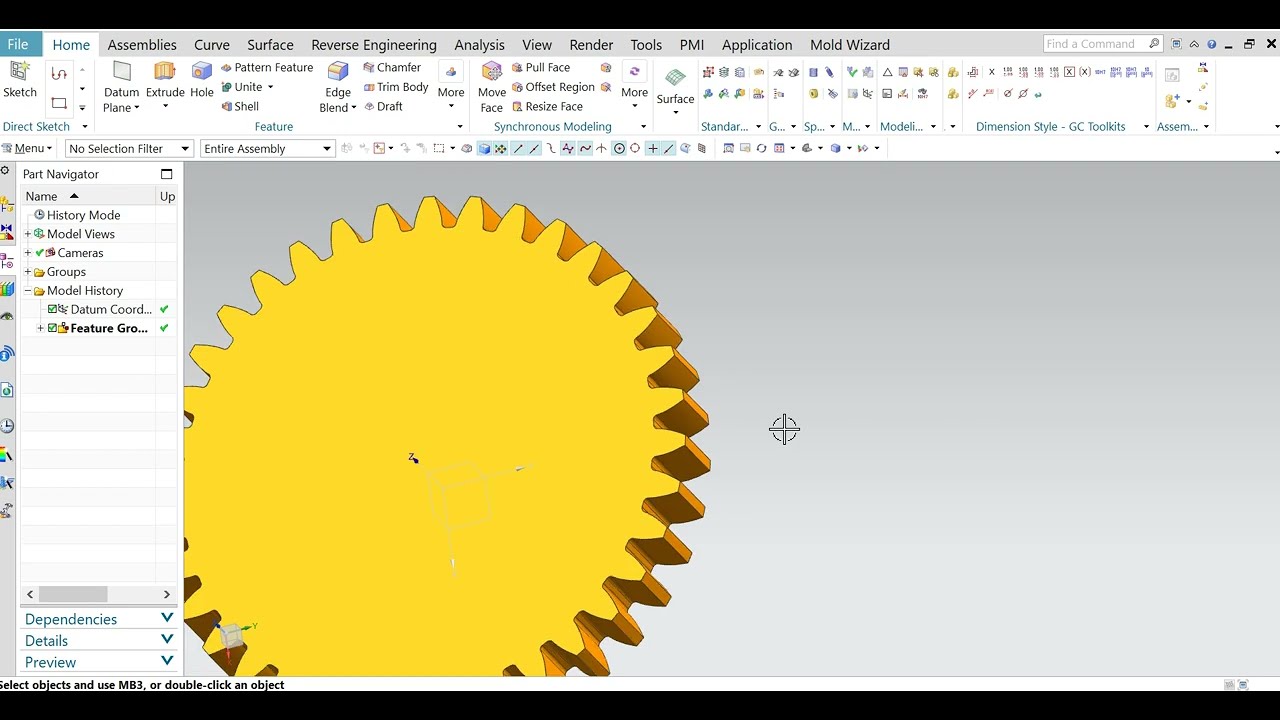Viewport: 1280px width, 720px height.
Task: Click the search magnifier in Find a Command
Action: (1154, 44)
